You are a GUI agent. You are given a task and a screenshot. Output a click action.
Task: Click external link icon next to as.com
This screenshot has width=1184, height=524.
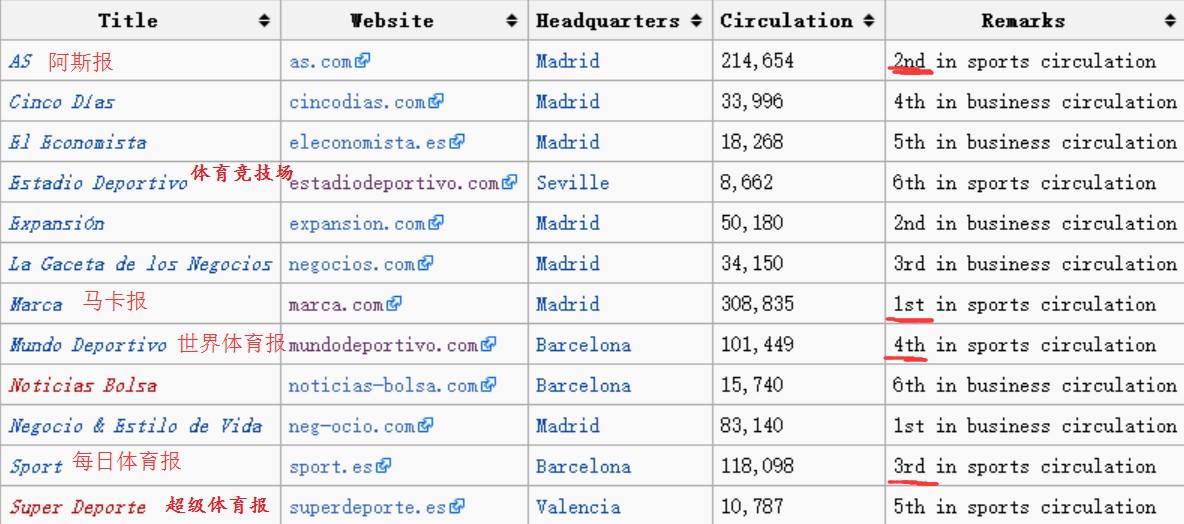pyautogui.click(x=363, y=60)
